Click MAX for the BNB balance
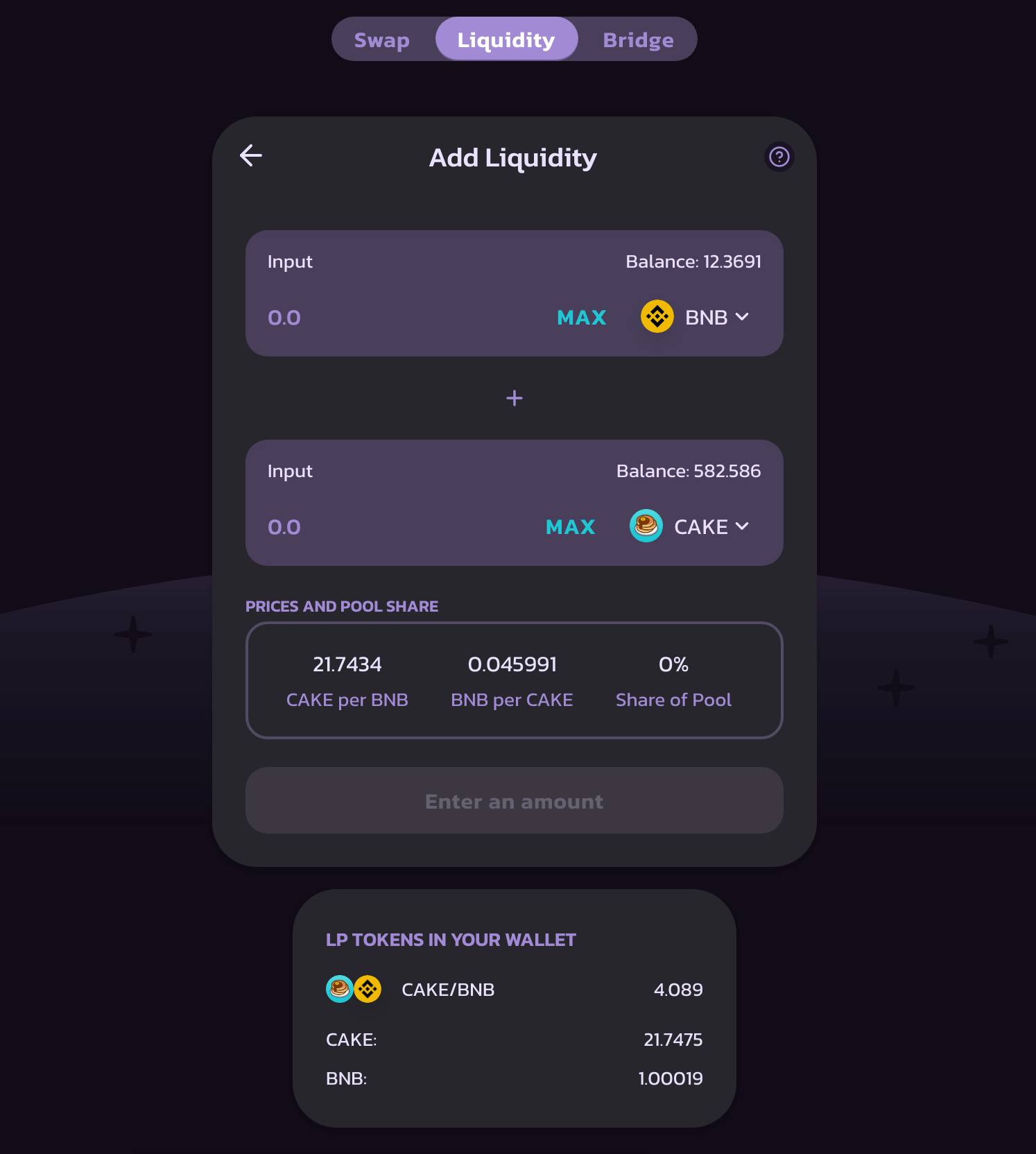1036x1154 pixels. [581, 317]
